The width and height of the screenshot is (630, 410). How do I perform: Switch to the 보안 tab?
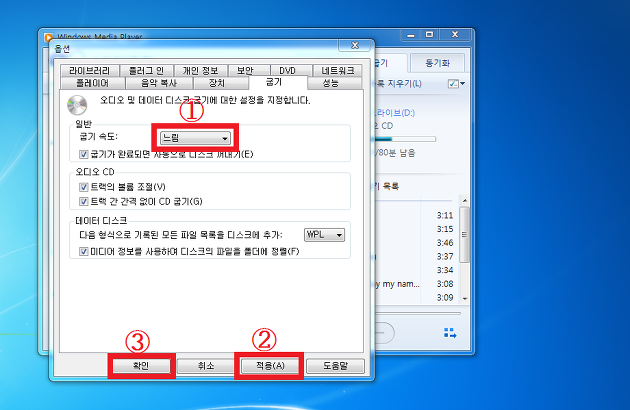[x=249, y=70]
